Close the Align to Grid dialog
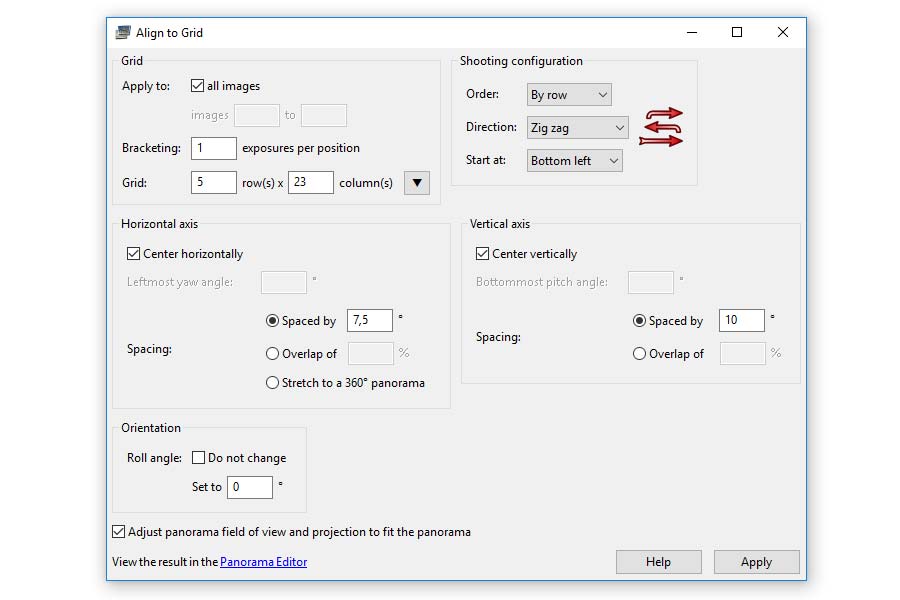The height and width of the screenshot is (600, 900). pos(783,32)
